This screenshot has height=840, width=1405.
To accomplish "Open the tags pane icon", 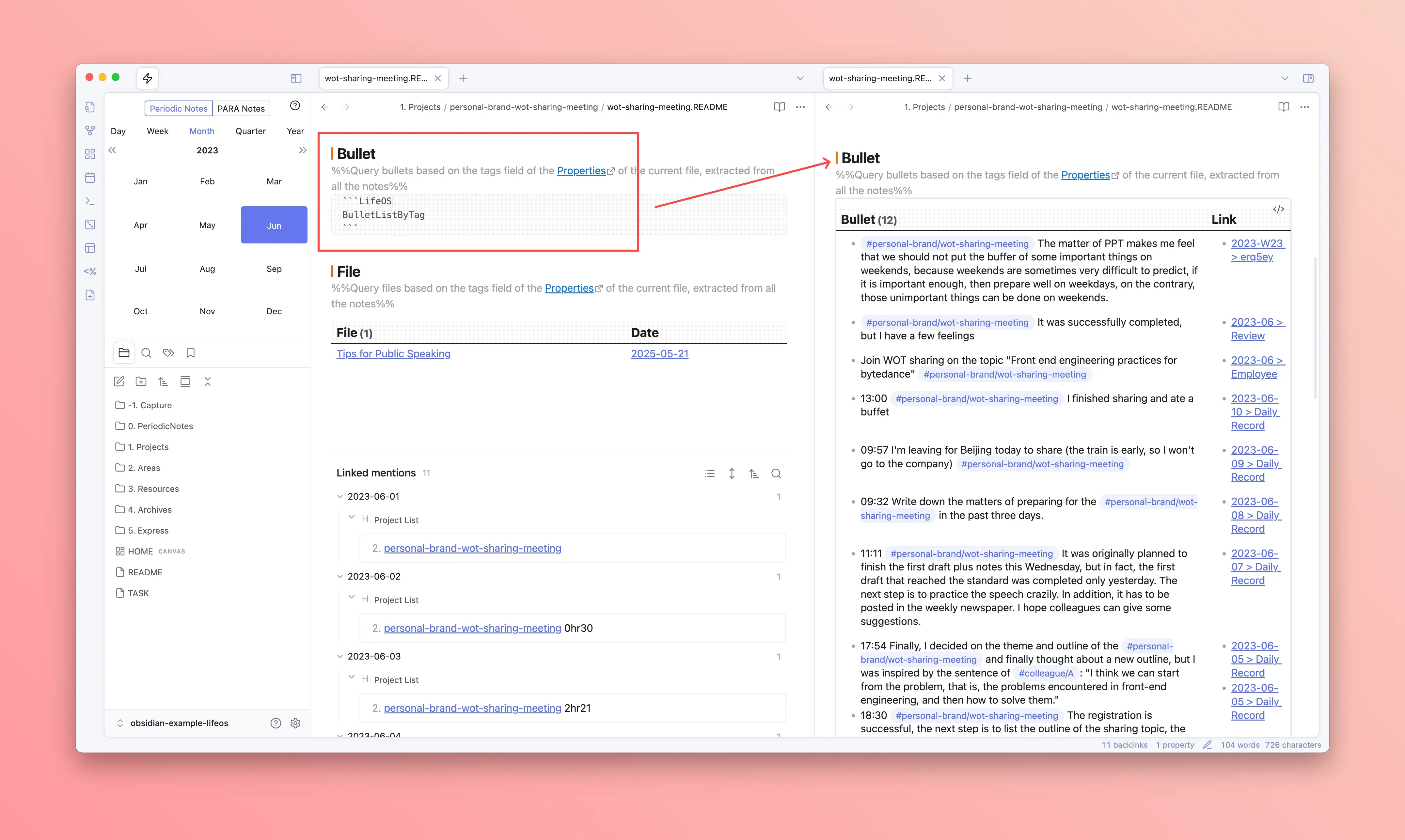I will coord(168,353).
